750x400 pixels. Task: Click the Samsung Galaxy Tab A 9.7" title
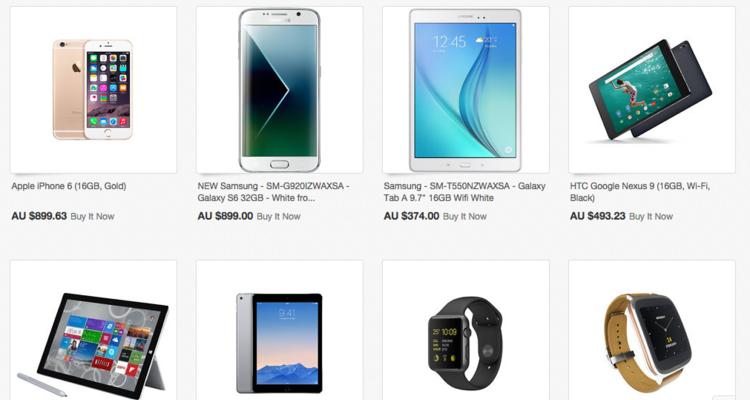pyautogui.click(x=464, y=192)
